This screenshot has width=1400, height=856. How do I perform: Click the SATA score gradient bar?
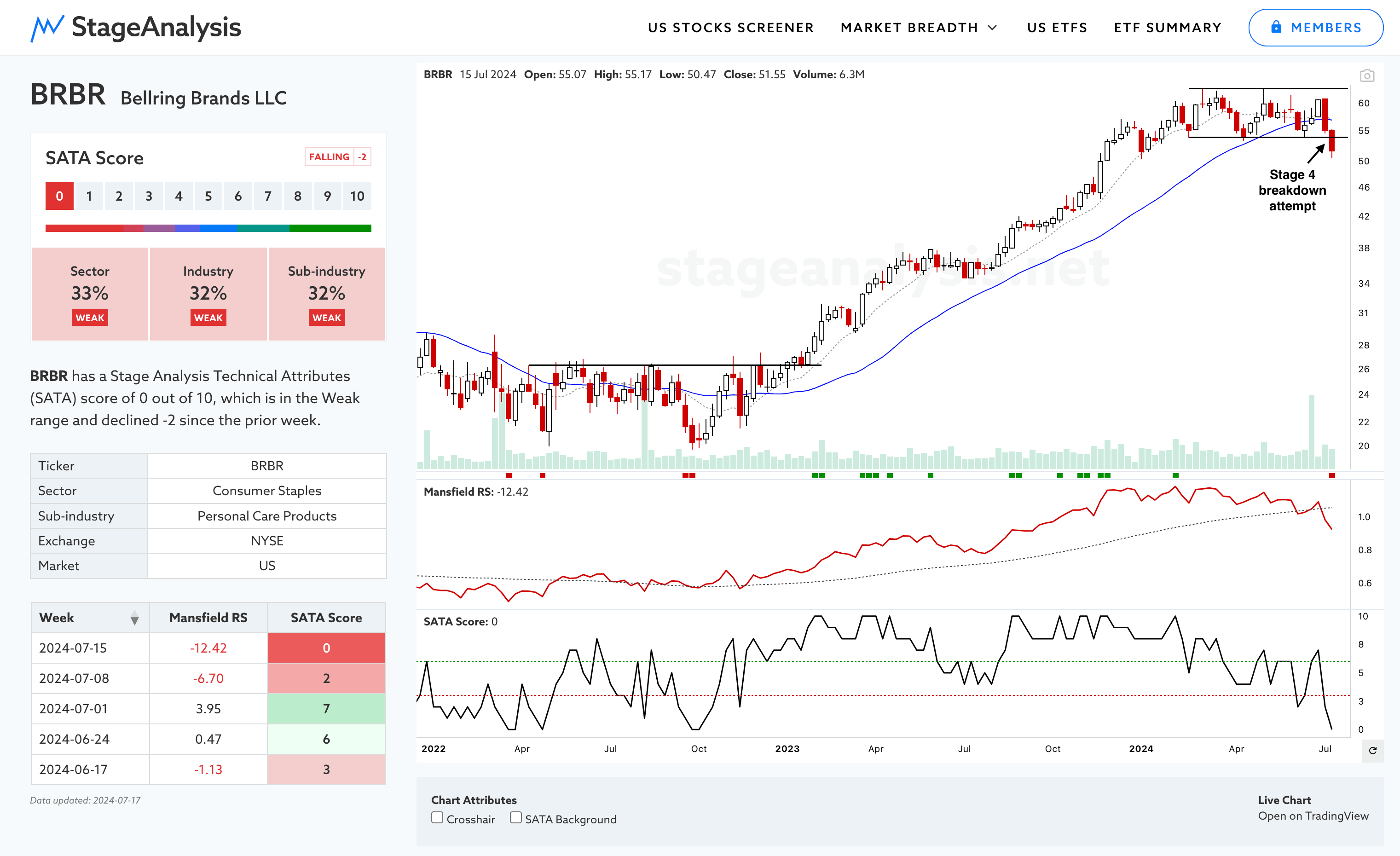(x=208, y=228)
